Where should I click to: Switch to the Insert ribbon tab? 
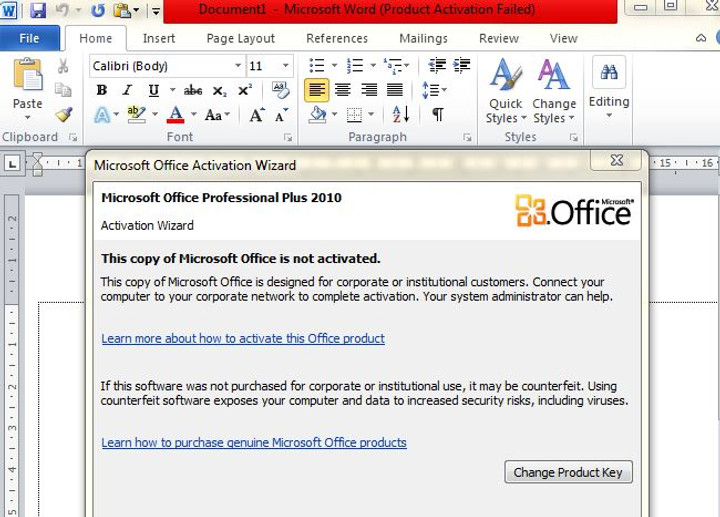159,39
